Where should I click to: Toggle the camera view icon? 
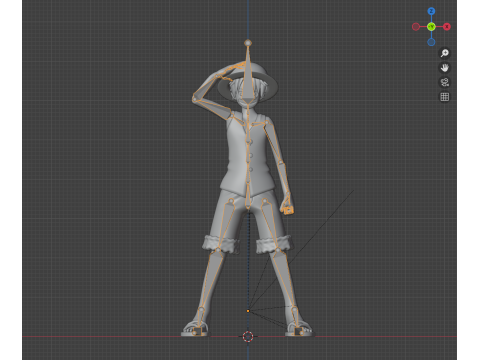(444, 82)
